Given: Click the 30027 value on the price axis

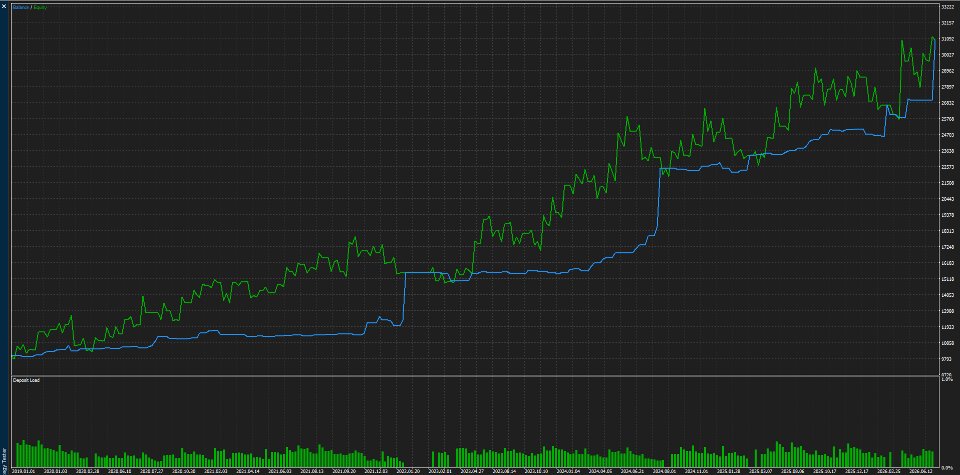Looking at the screenshot, I should (950, 54).
